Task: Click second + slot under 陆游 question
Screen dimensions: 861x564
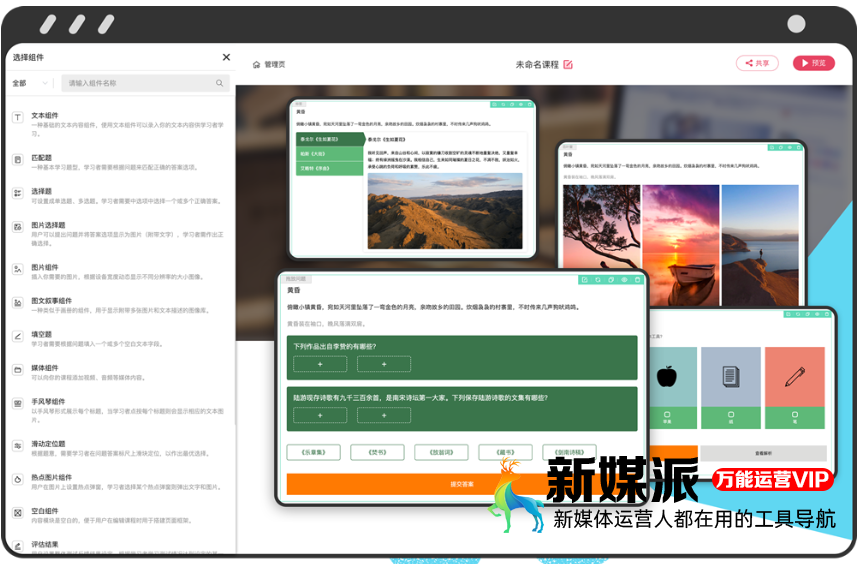Action: [x=384, y=415]
